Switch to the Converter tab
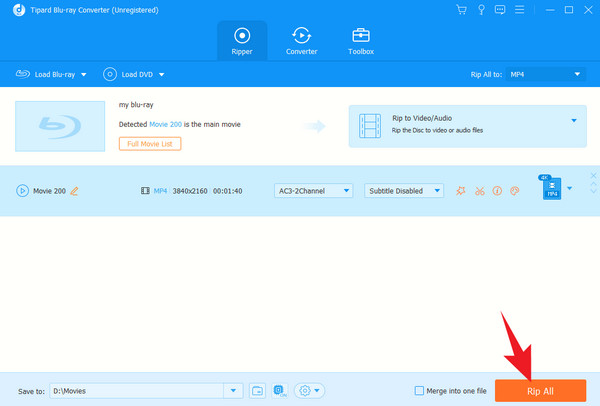 pyautogui.click(x=302, y=41)
